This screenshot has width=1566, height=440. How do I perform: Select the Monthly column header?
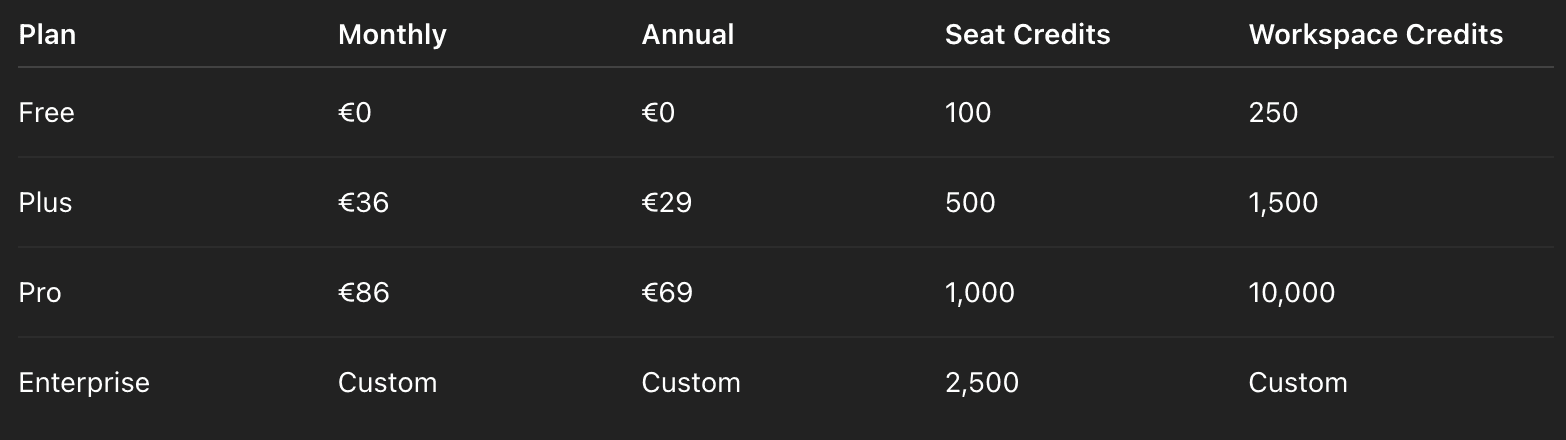[x=392, y=34]
